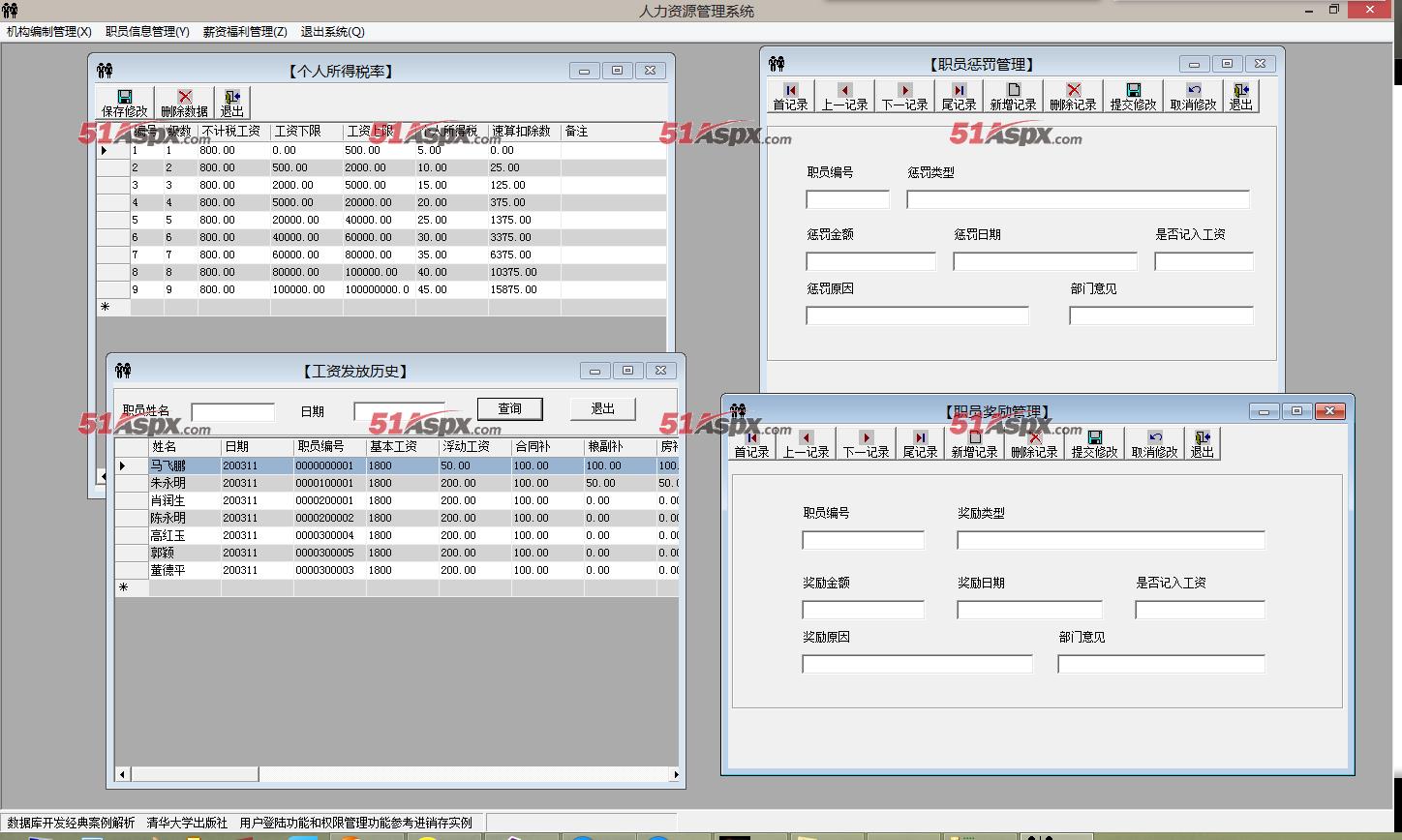Image resolution: width=1402 pixels, height=840 pixels.
Task: Click 部门意见 field in punishment window
Action: (1162, 315)
